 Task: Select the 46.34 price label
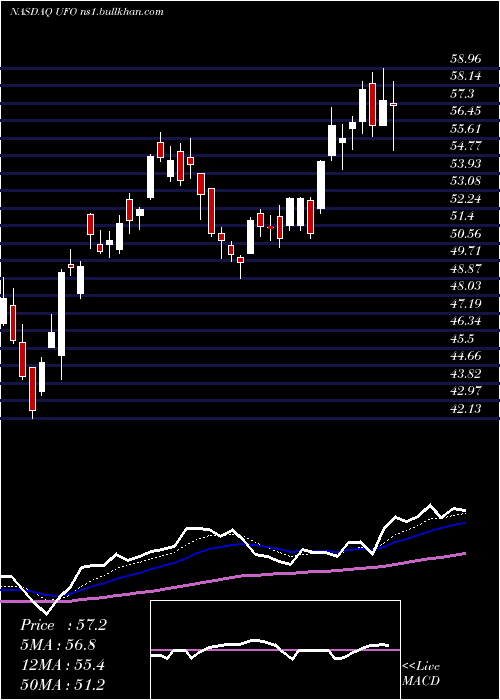click(x=465, y=321)
